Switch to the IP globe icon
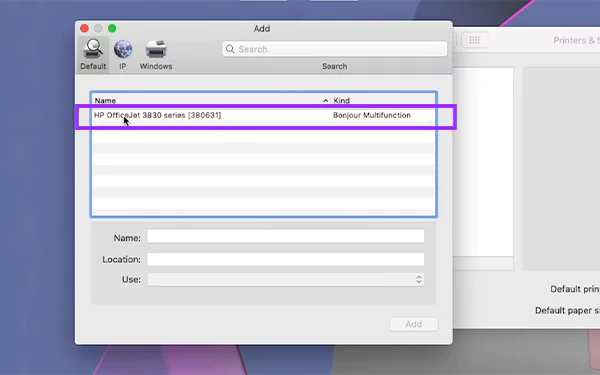 click(x=123, y=49)
